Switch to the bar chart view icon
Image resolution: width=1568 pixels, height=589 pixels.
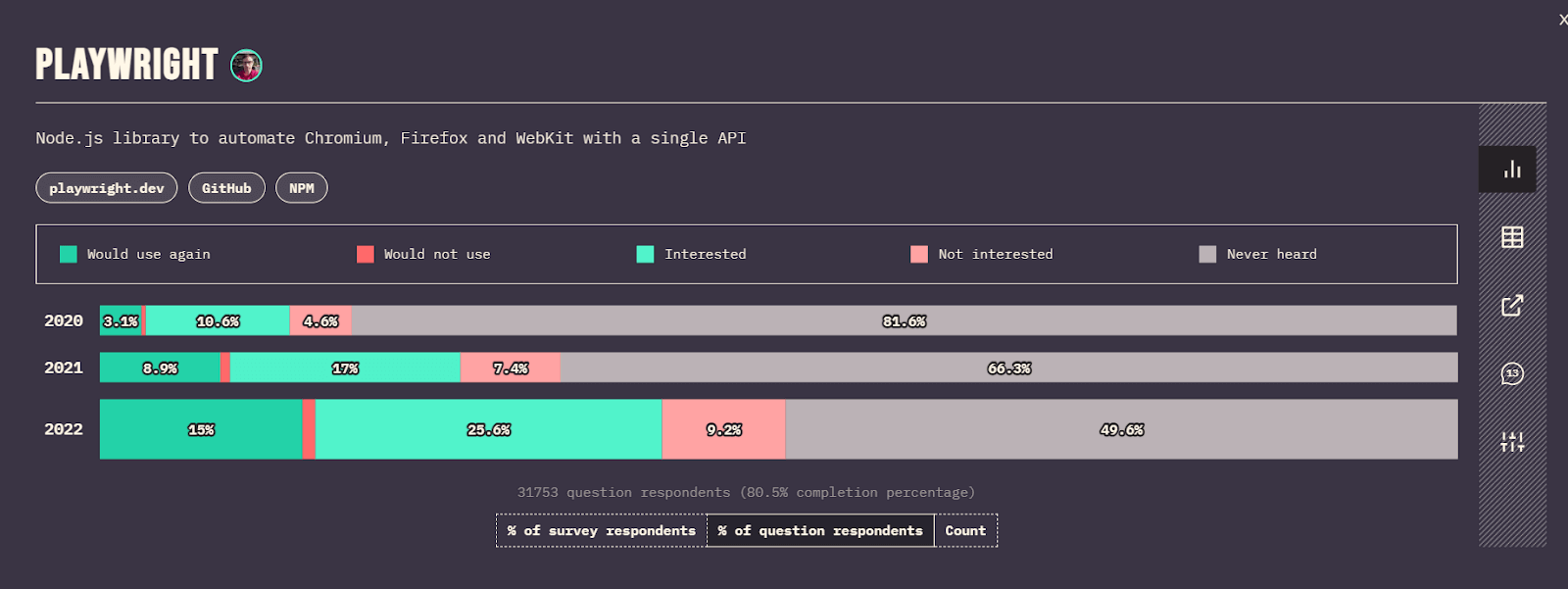[1512, 170]
